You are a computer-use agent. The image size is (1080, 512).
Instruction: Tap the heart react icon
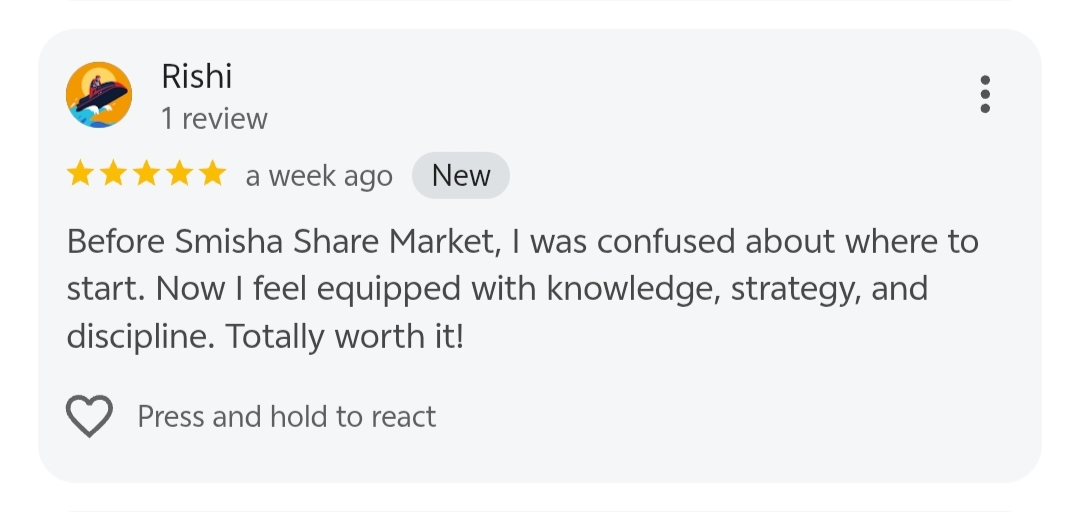(89, 416)
